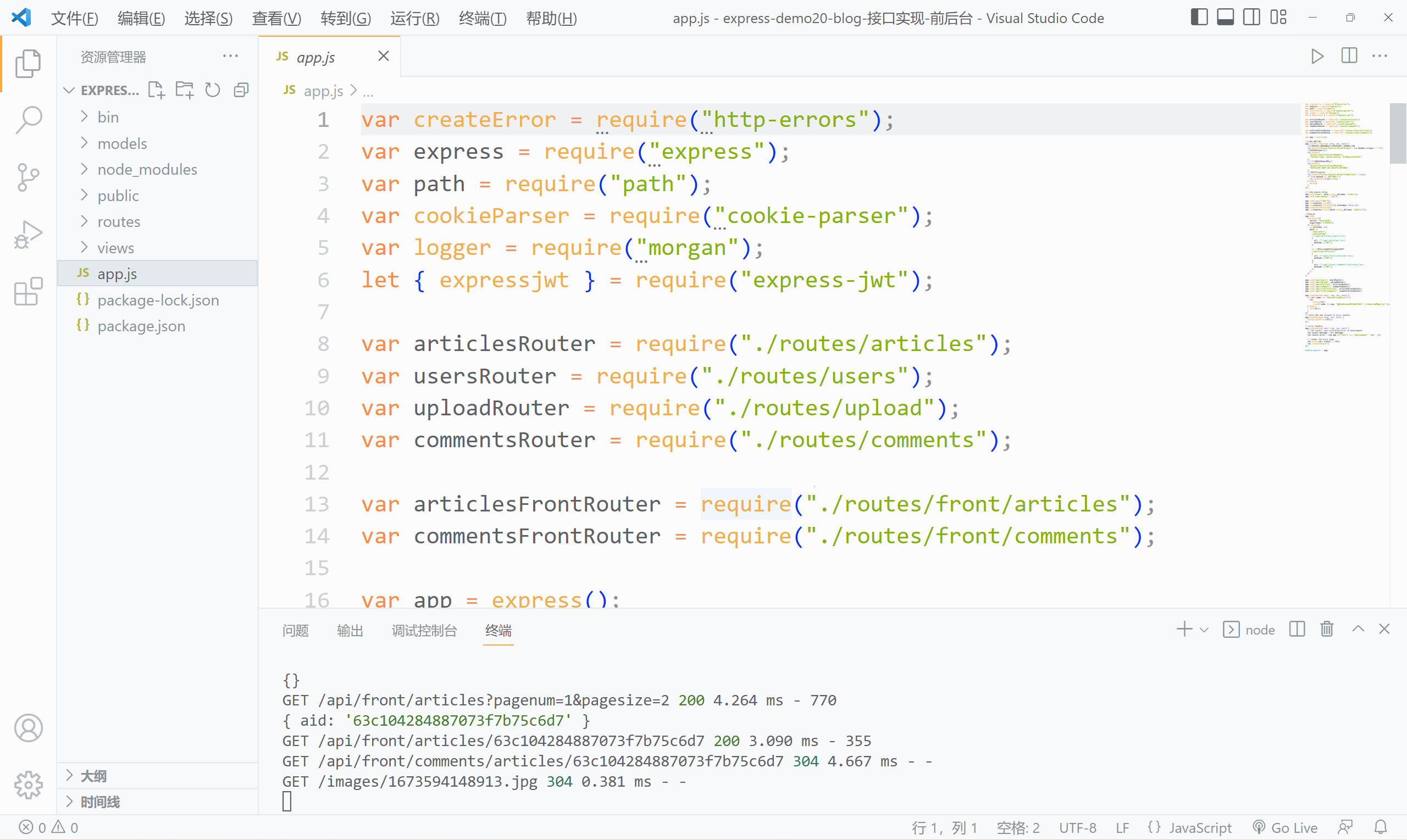Viewport: 1407px width, 840px height.
Task: Expand the routes folder
Action: [x=118, y=221]
